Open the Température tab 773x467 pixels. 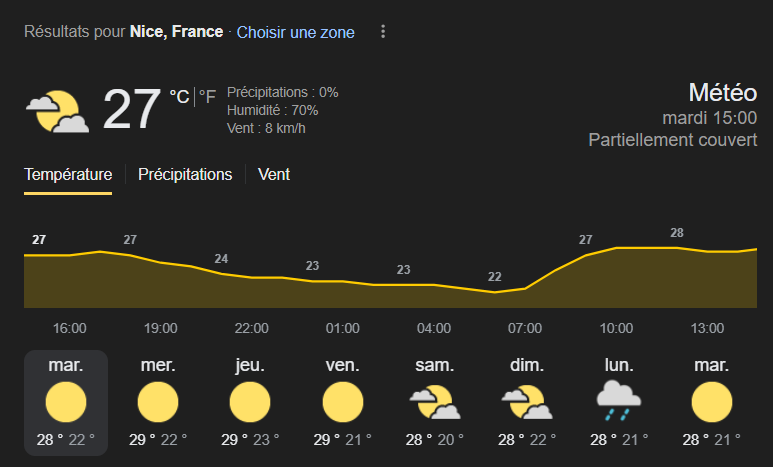(68, 174)
